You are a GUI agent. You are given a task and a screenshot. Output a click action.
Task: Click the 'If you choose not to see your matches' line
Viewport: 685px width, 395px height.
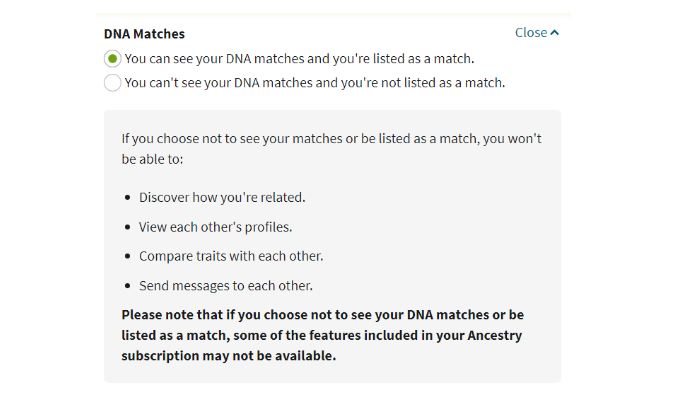(332, 139)
